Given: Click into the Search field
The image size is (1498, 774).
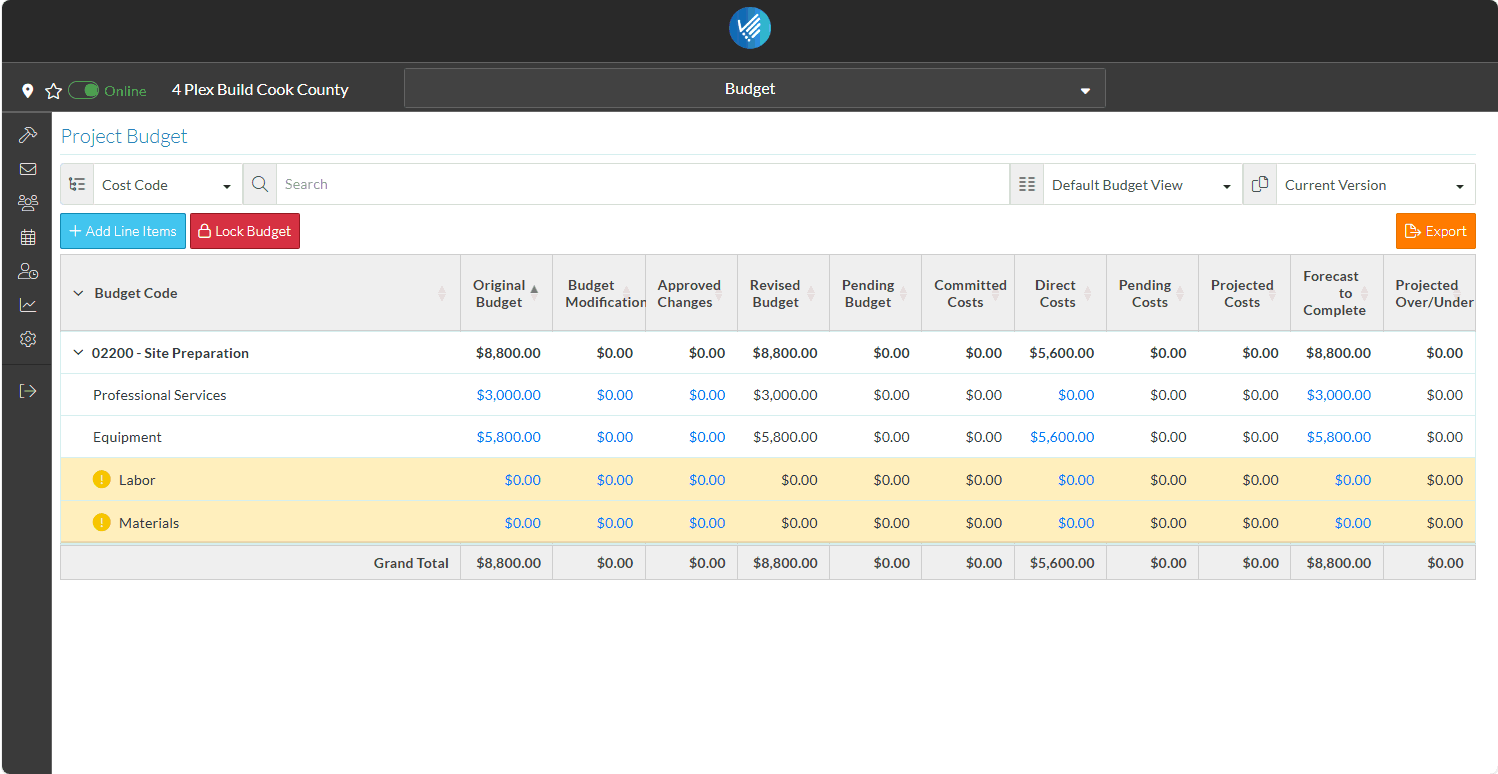Looking at the screenshot, I should coord(640,185).
